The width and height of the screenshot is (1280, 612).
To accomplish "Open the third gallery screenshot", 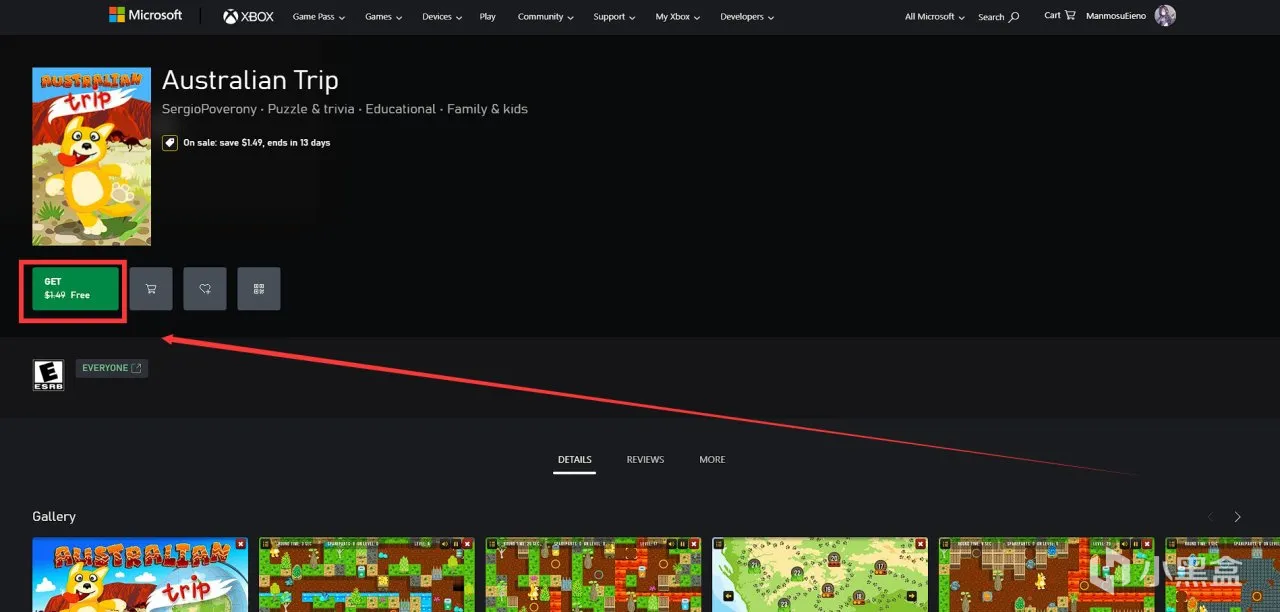I will [594, 574].
